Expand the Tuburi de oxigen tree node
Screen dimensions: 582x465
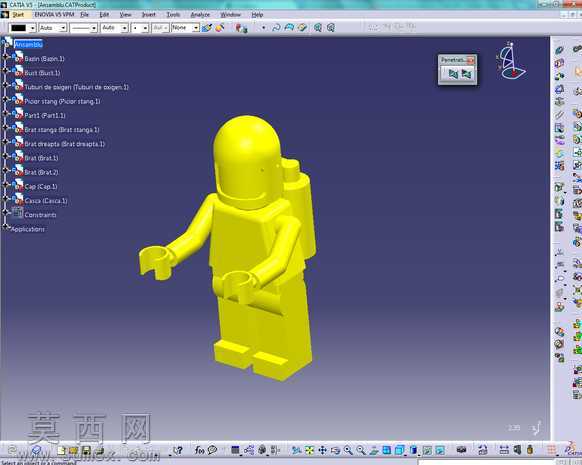click(5, 85)
